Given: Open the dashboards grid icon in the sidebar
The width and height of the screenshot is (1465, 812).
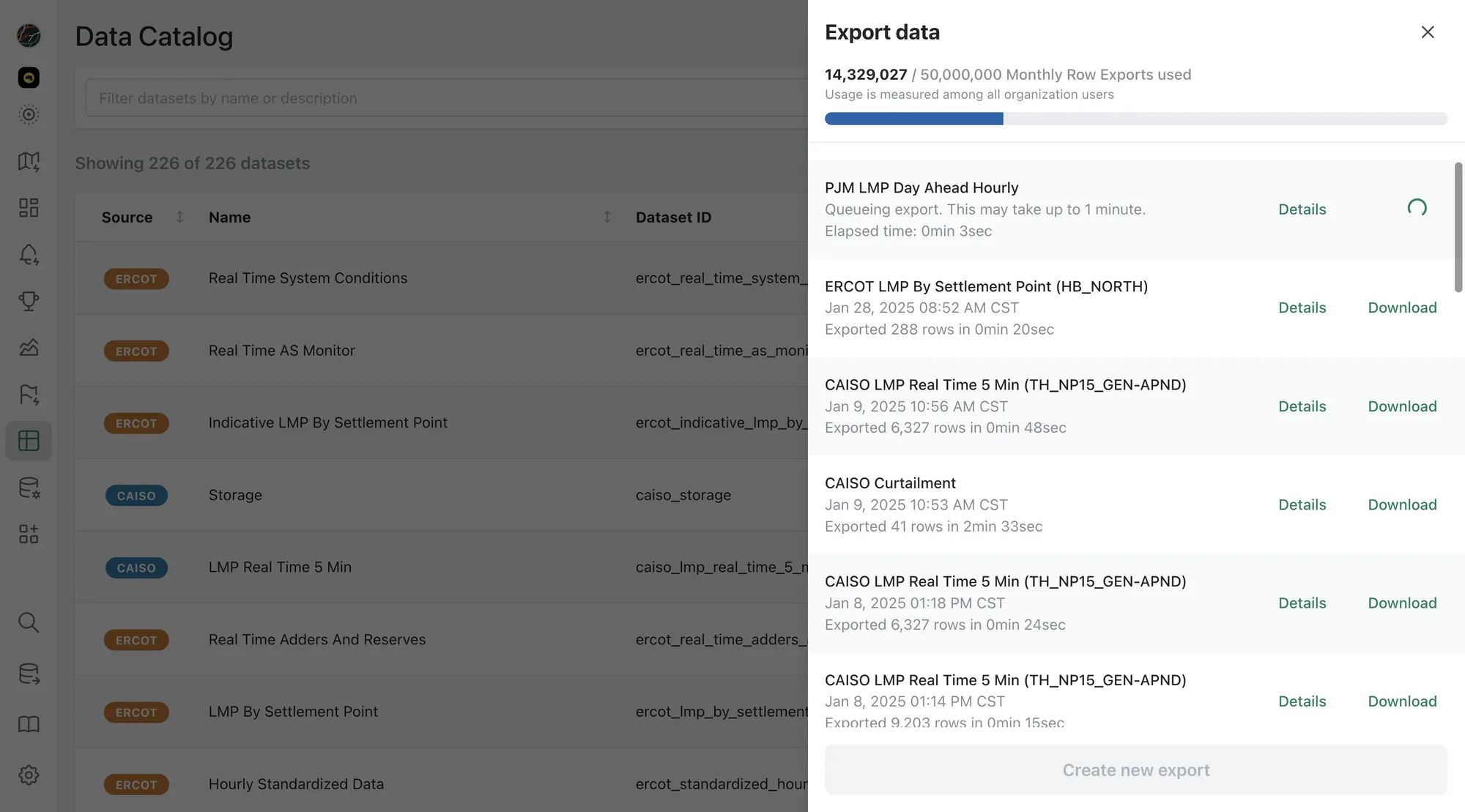Looking at the screenshot, I should pos(29,208).
